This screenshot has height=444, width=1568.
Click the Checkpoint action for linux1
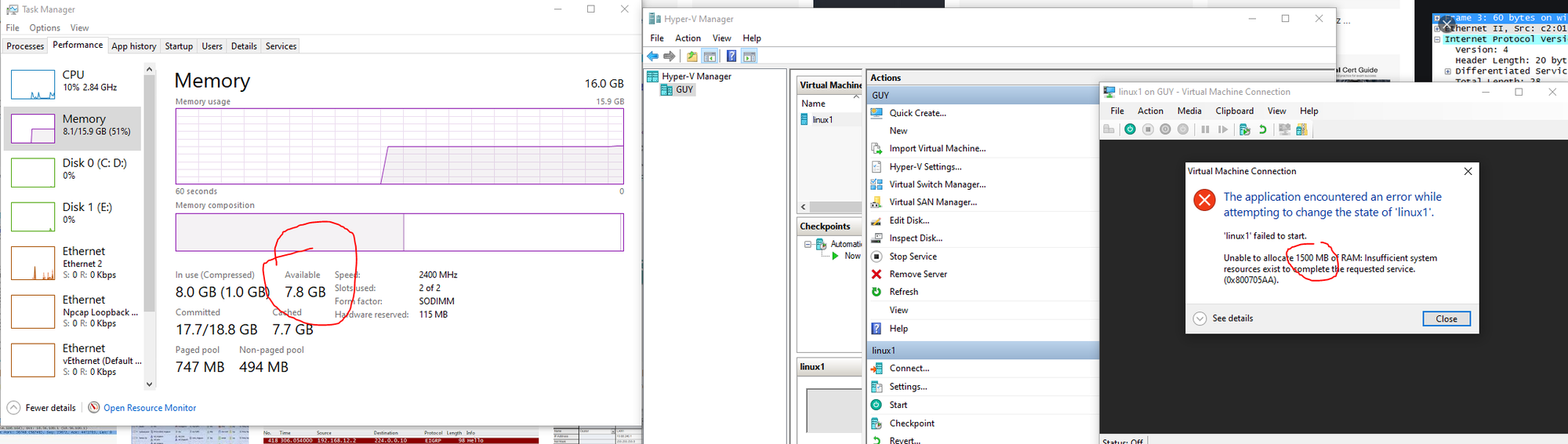pyautogui.click(x=912, y=424)
